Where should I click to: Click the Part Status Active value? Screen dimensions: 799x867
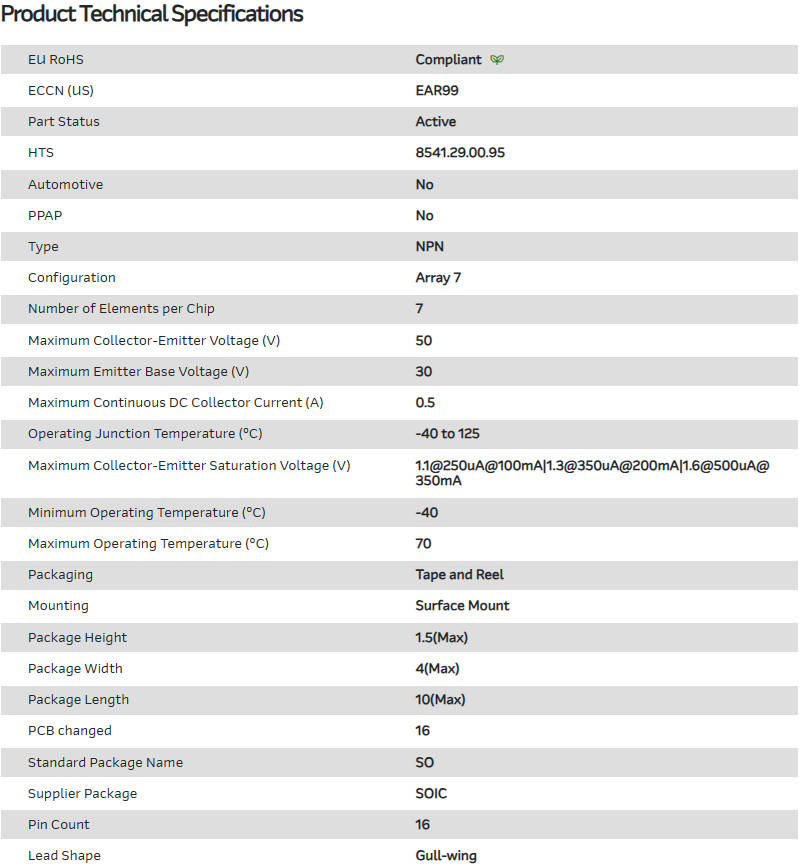(x=436, y=122)
